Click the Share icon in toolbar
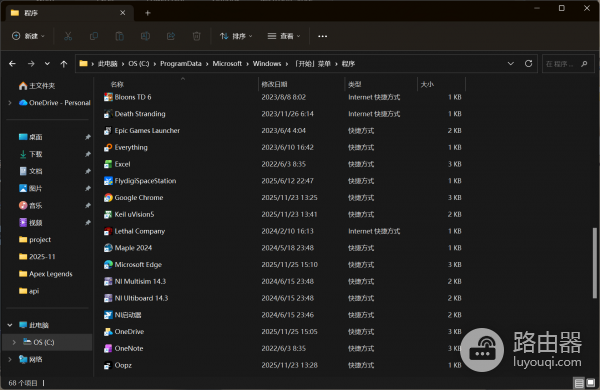The image size is (600, 390). 171,36
